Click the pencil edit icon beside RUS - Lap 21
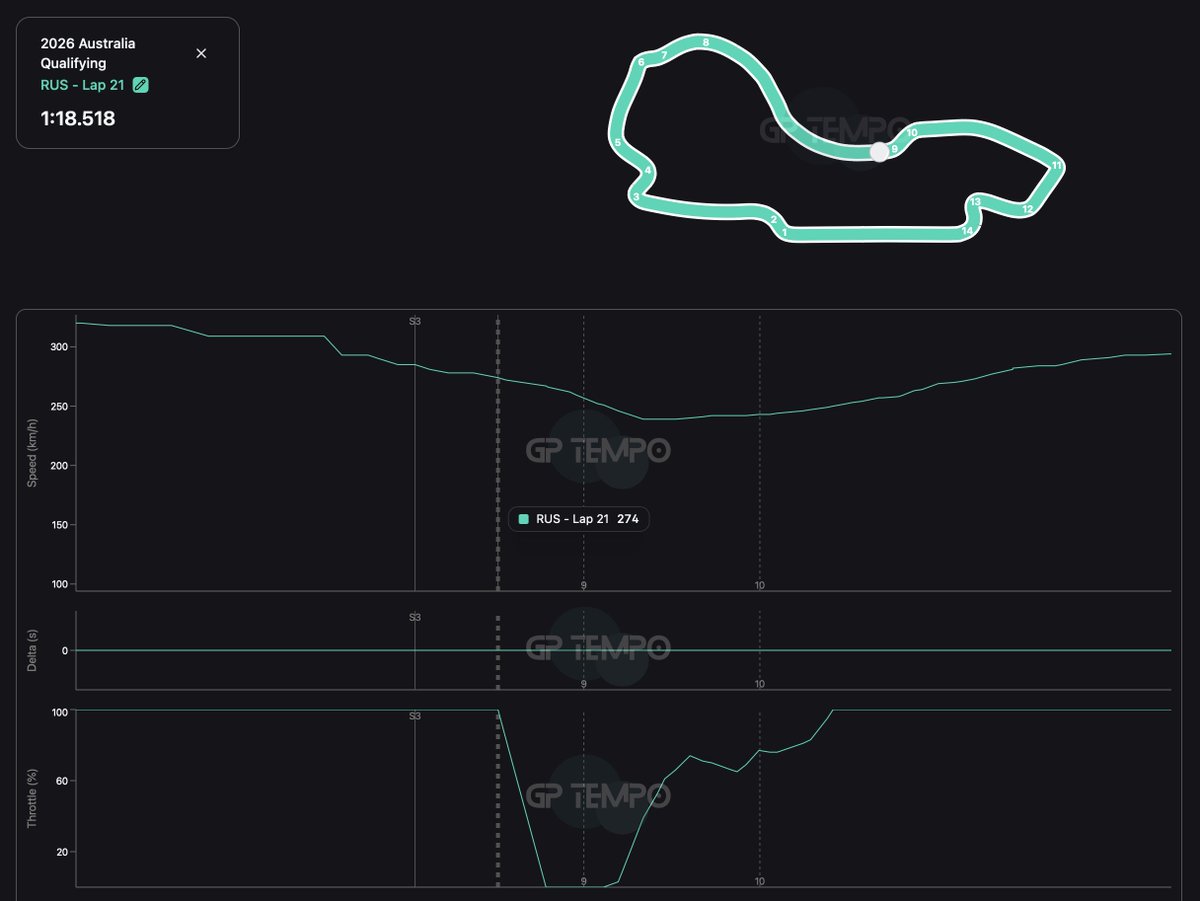The width and height of the screenshot is (1200, 901). 141,85
